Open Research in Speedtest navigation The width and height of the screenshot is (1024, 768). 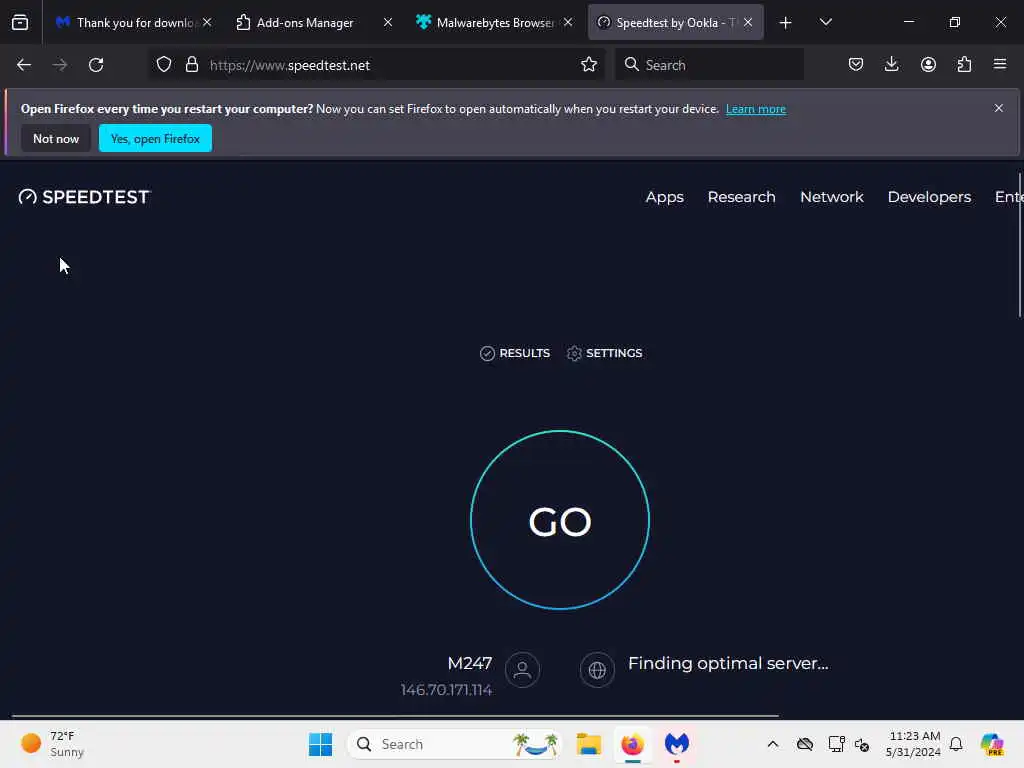point(741,197)
